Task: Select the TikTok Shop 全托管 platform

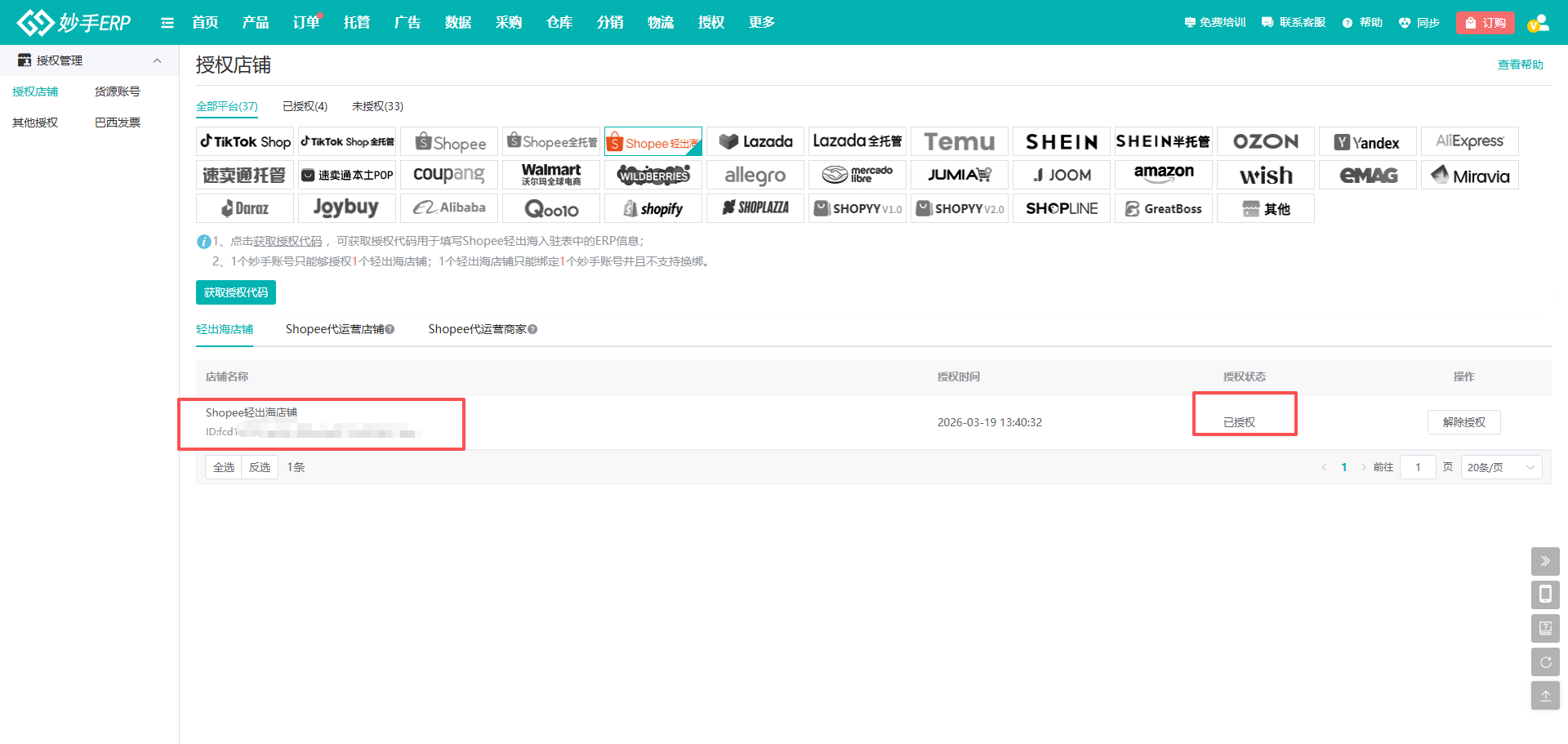Action: (x=347, y=141)
